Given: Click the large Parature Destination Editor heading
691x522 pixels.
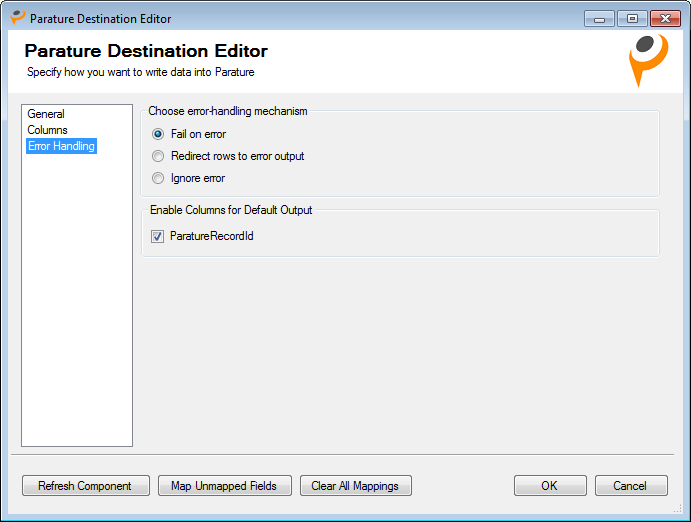Looking at the screenshot, I should click(146, 51).
